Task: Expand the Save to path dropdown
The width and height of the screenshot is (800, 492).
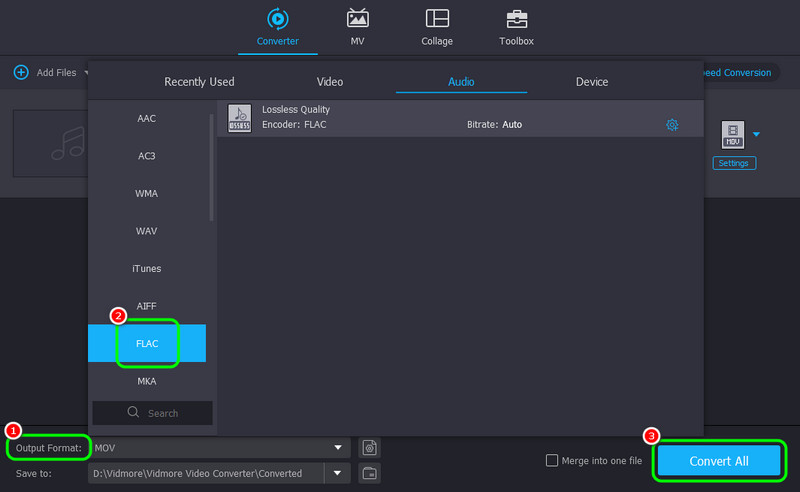Action: [x=338, y=472]
